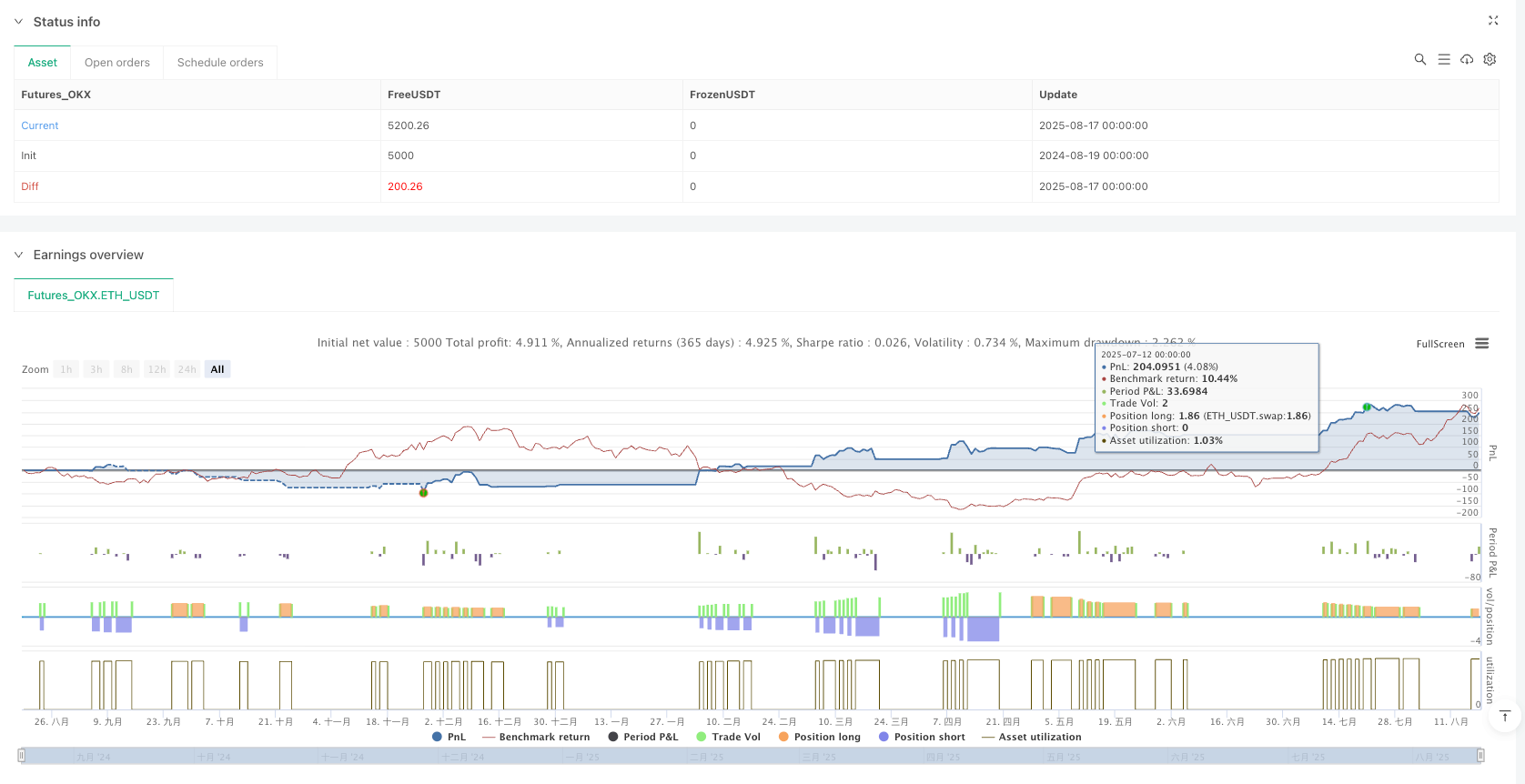Image resolution: width=1525 pixels, height=784 pixels.
Task: Select the All zoom range button
Action: point(217,369)
